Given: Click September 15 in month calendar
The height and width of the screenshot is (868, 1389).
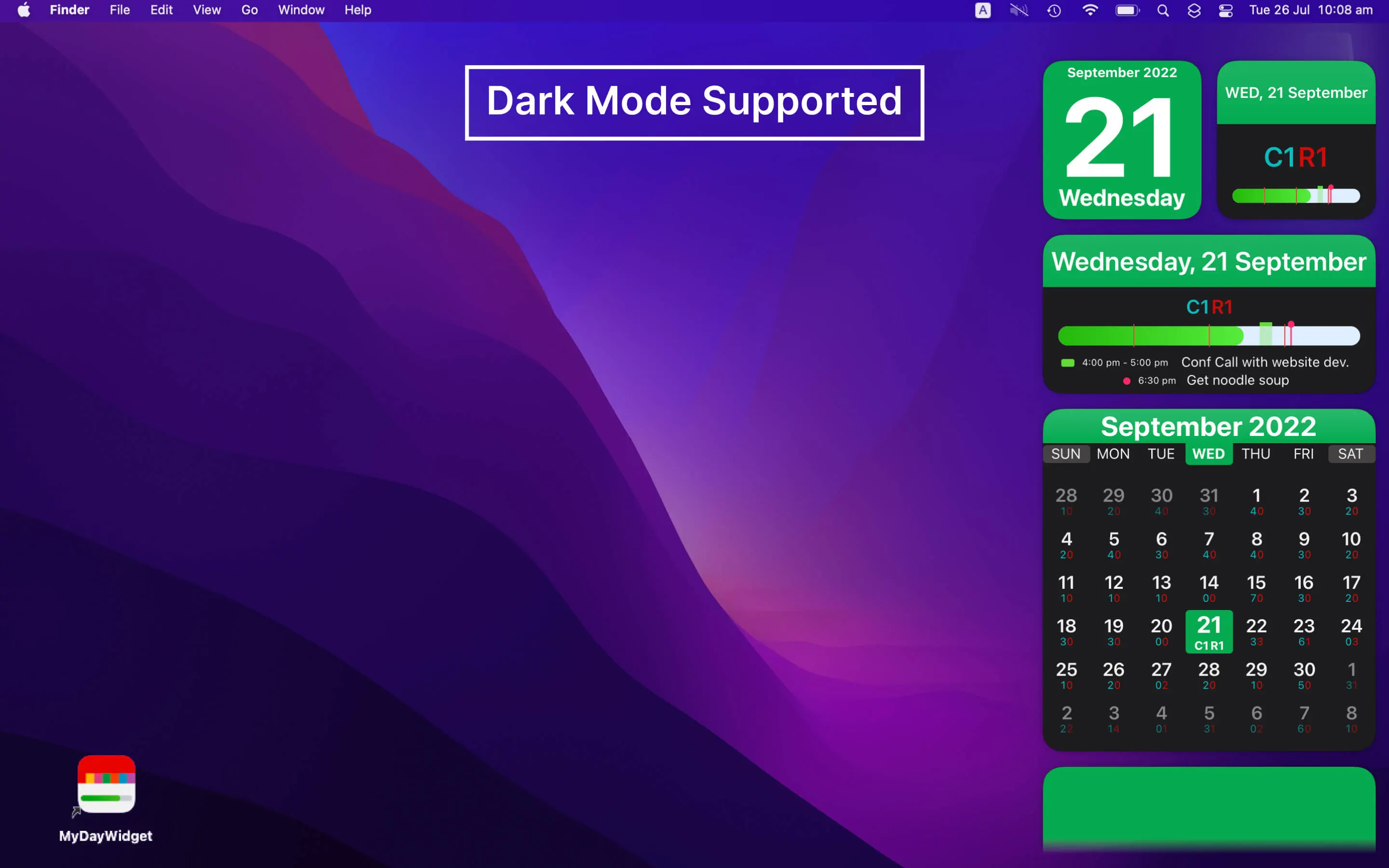Looking at the screenshot, I should [x=1256, y=587].
